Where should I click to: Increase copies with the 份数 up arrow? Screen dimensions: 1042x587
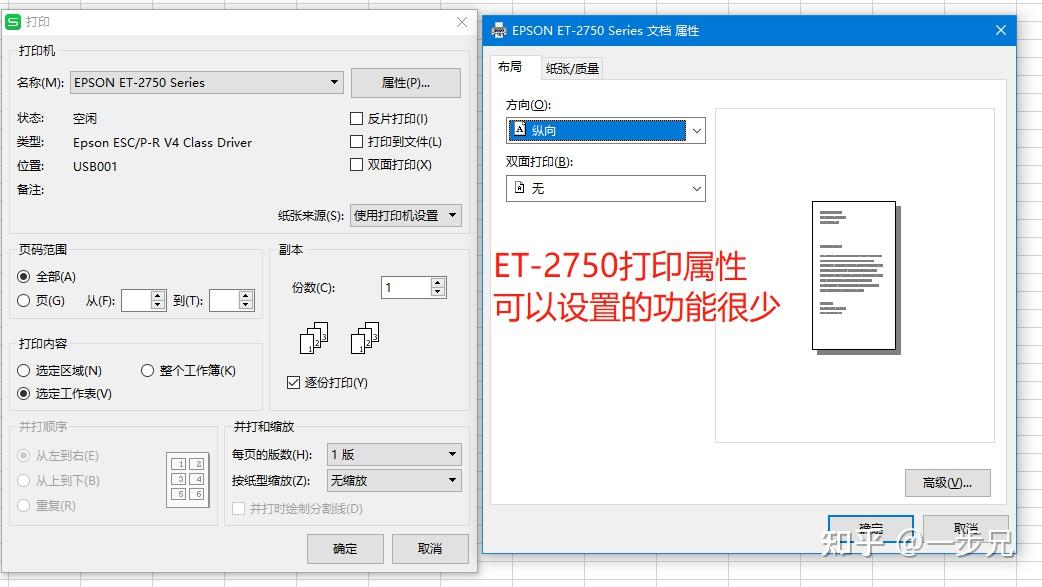[x=438, y=281]
